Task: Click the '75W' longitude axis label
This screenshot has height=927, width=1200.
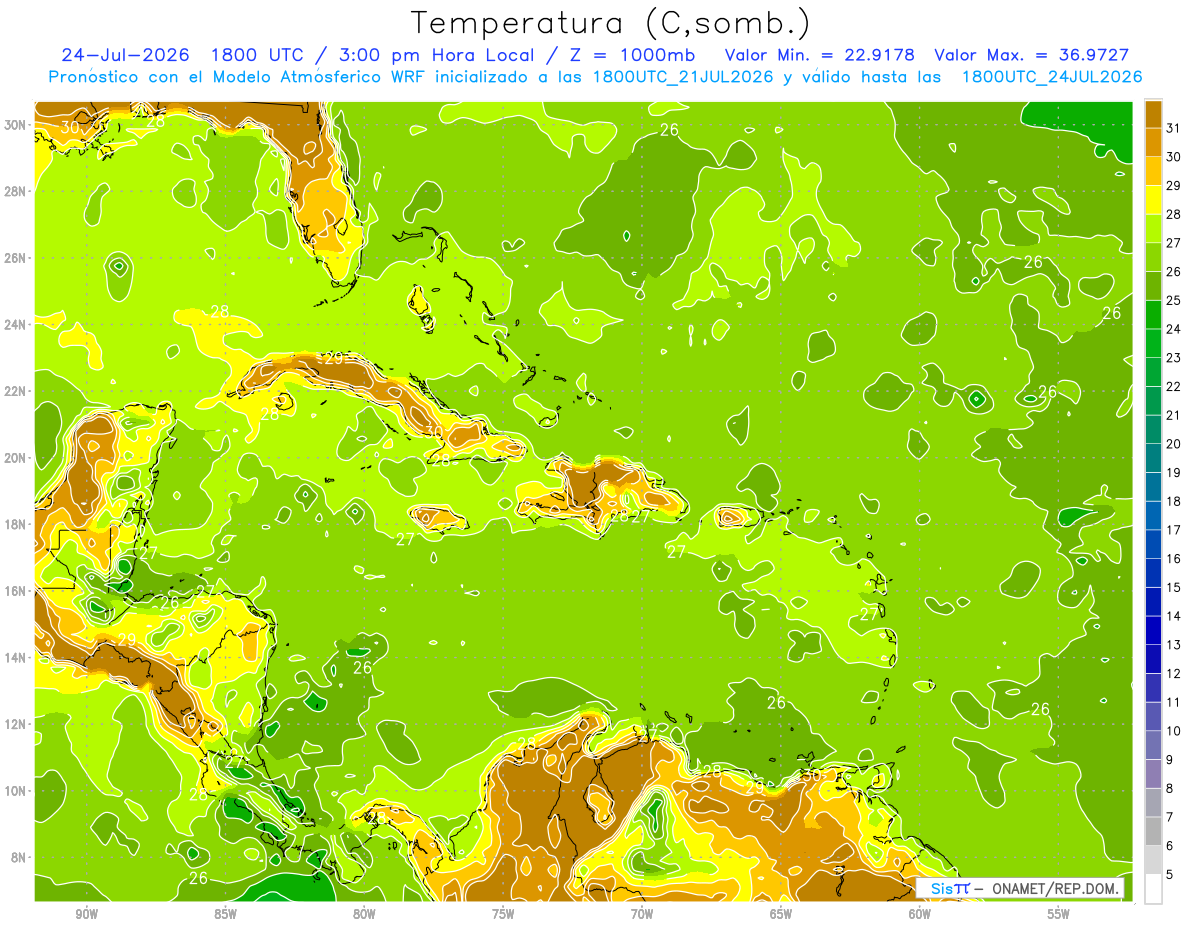Action: 503,914
